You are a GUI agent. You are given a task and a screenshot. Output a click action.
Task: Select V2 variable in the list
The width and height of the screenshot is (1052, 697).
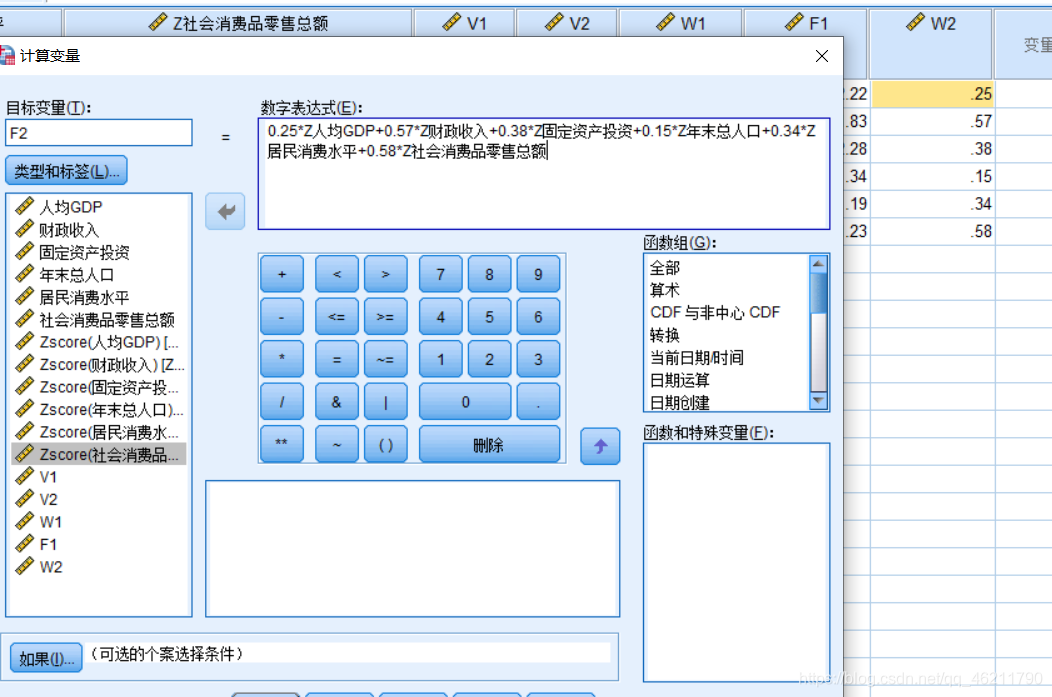coord(48,500)
